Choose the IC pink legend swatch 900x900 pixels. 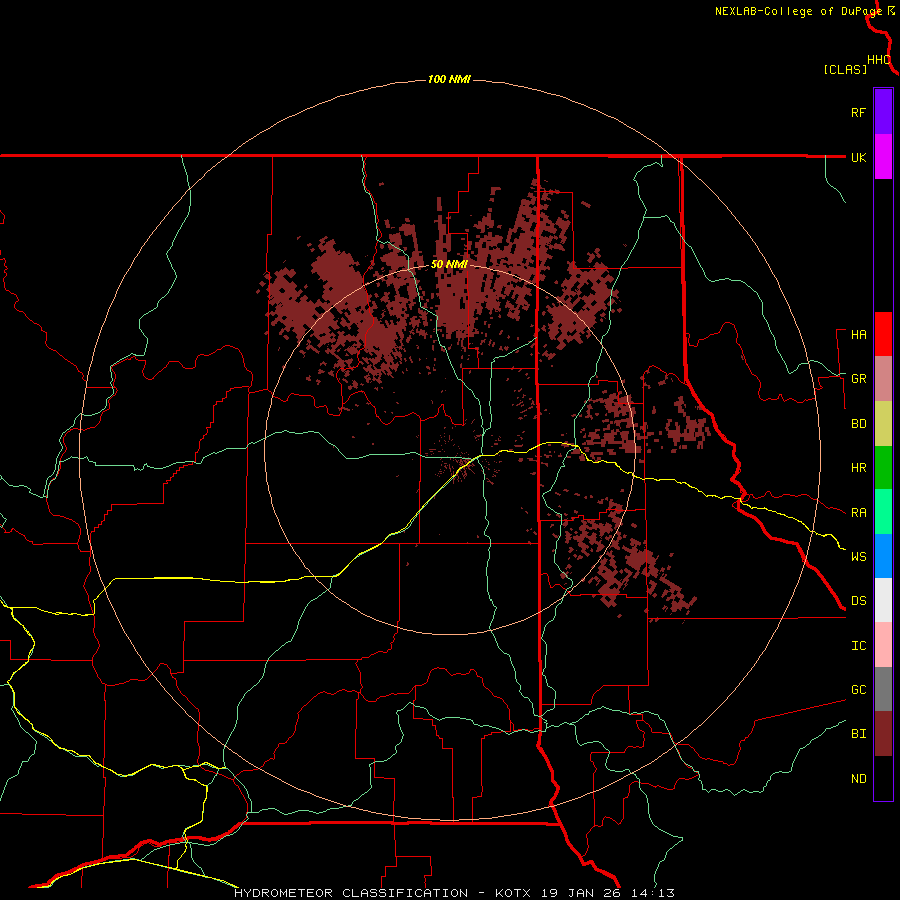[x=883, y=645]
